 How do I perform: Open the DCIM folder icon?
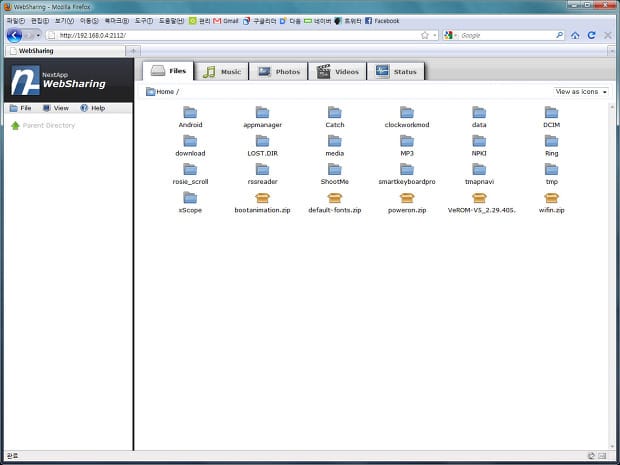[551, 112]
